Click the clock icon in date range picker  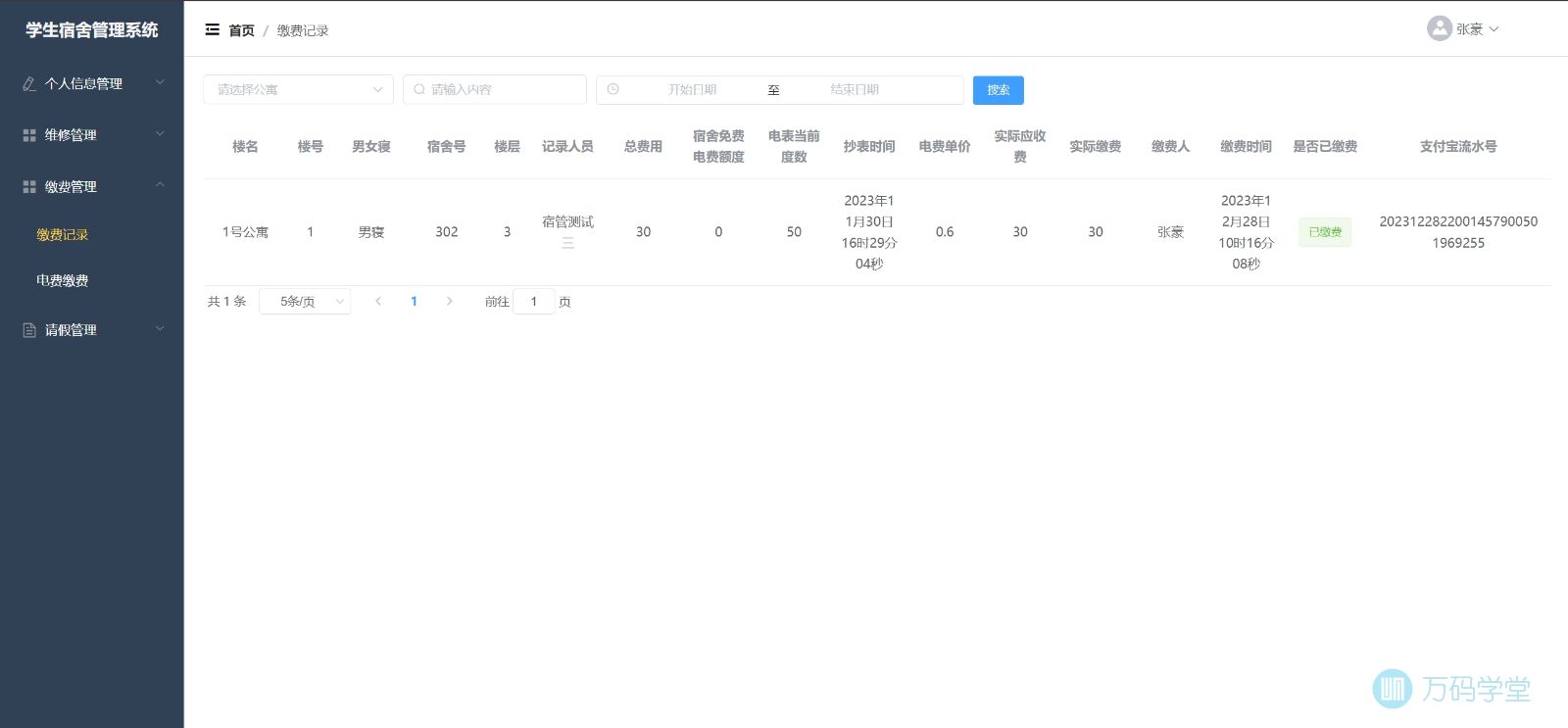[x=612, y=89]
